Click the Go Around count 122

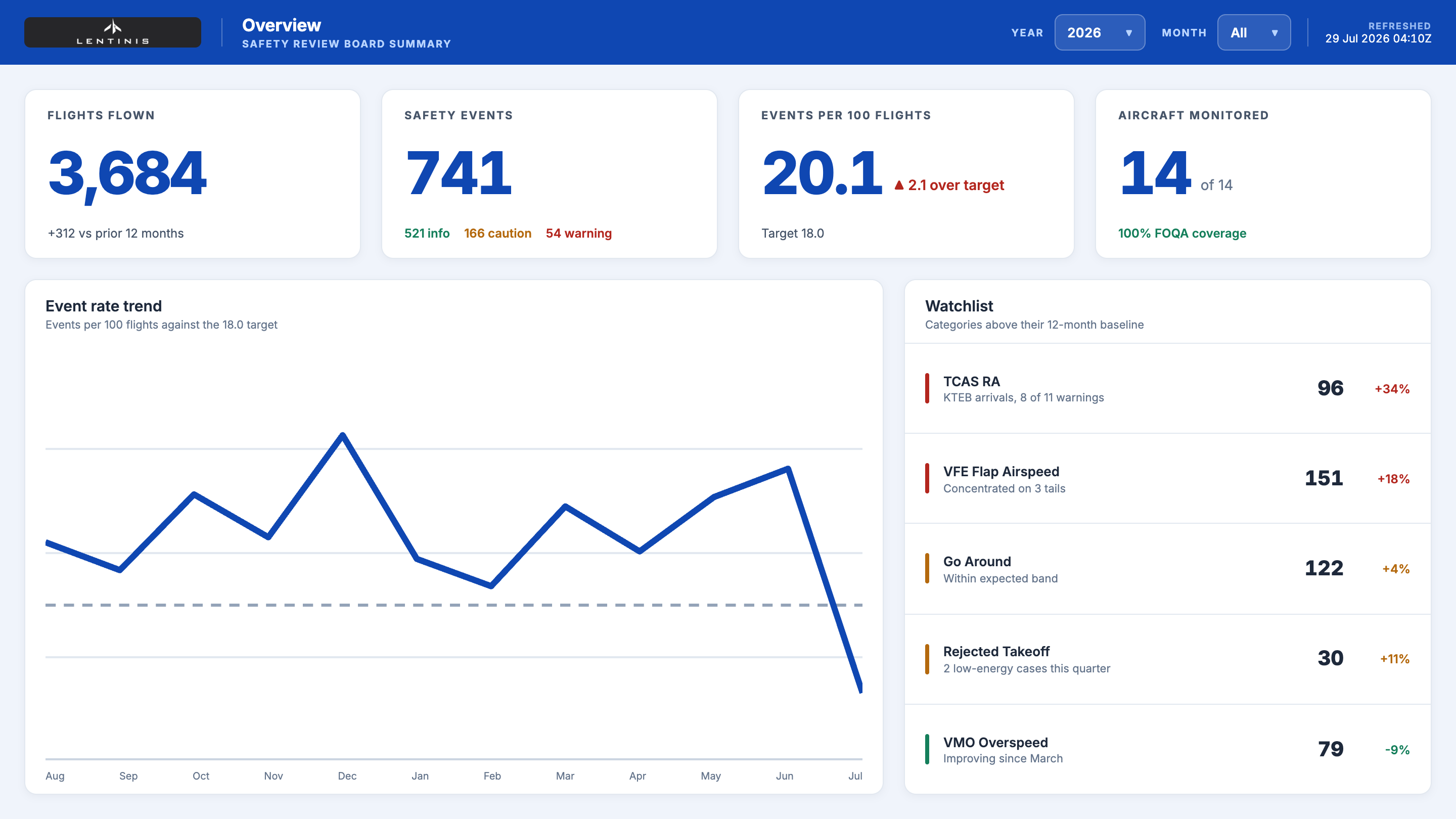coord(1324,569)
